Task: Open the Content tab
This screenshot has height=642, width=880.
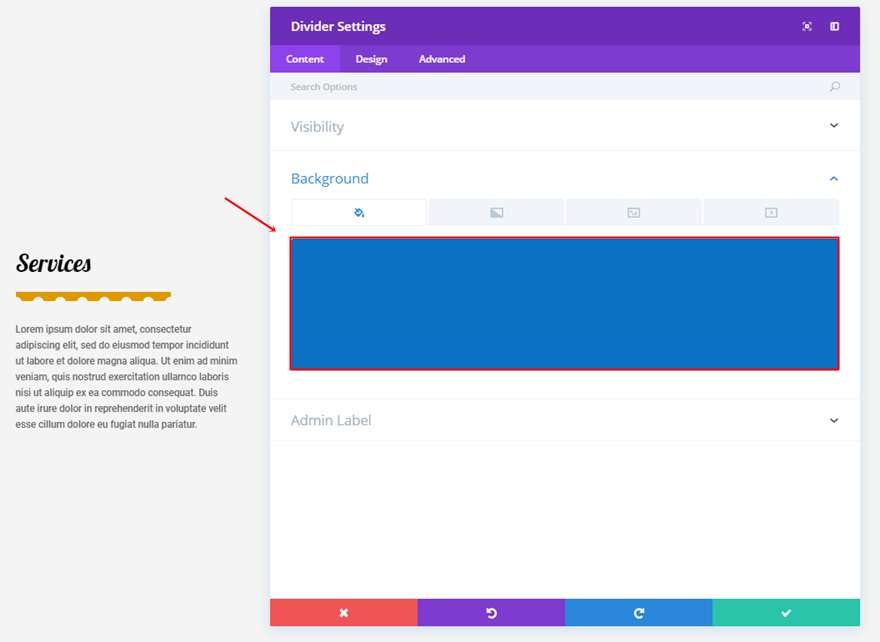Action: pyautogui.click(x=305, y=59)
